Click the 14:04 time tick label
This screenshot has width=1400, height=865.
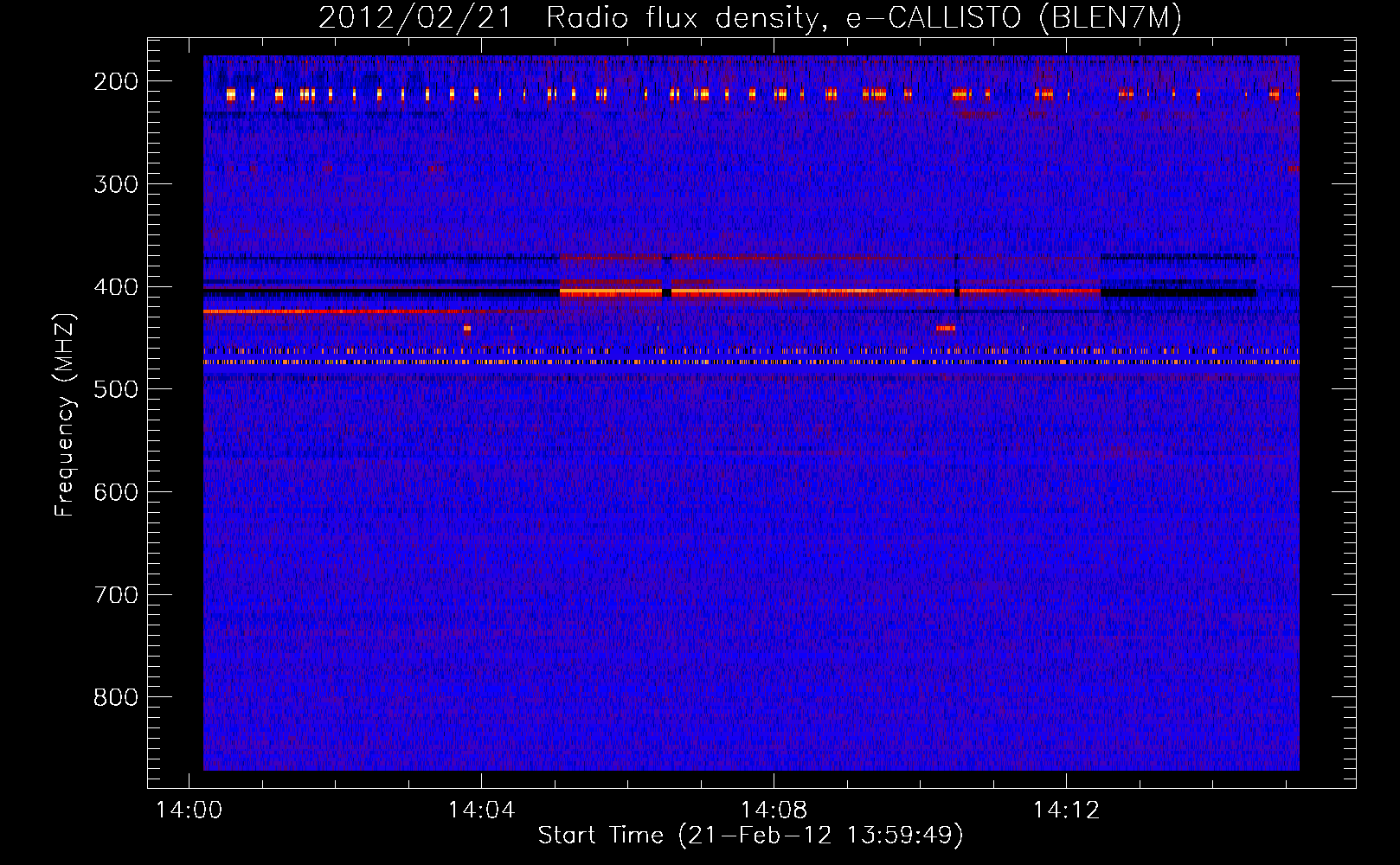point(481,810)
